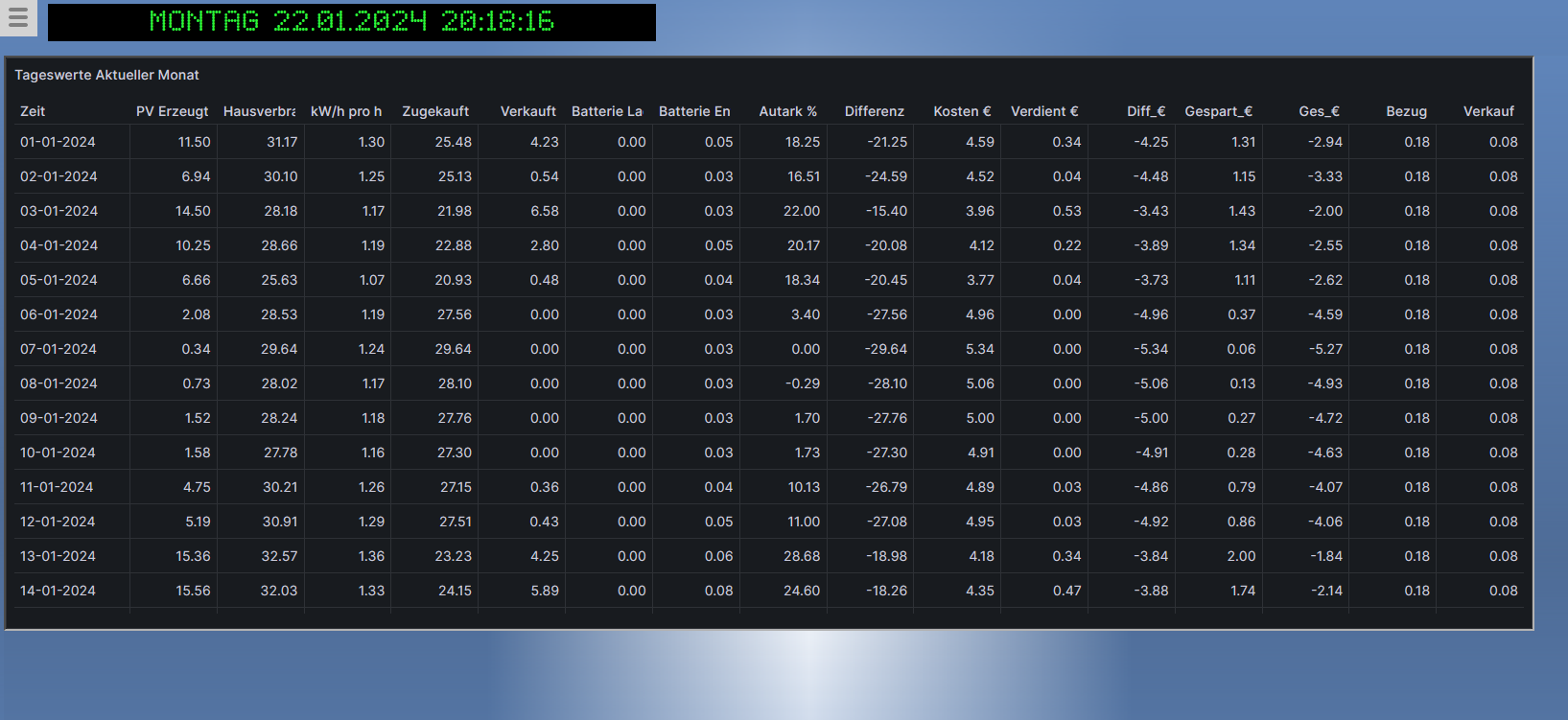This screenshot has width=1568, height=720.
Task: Click PV Erzeugt value 15.56
Action: [x=193, y=591]
